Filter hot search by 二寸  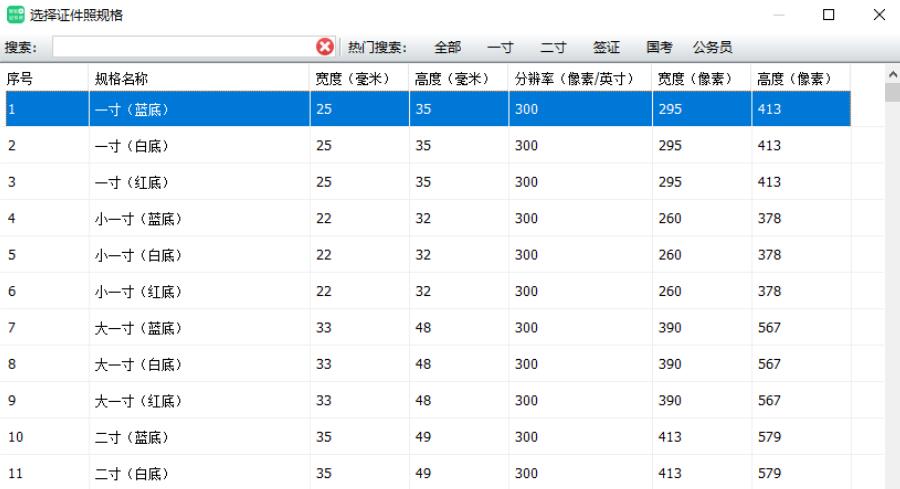(x=553, y=47)
